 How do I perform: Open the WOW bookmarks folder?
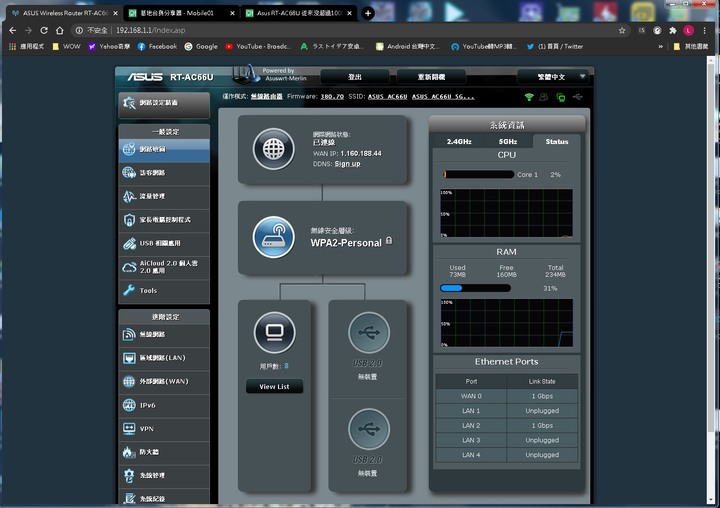coord(67,46)
